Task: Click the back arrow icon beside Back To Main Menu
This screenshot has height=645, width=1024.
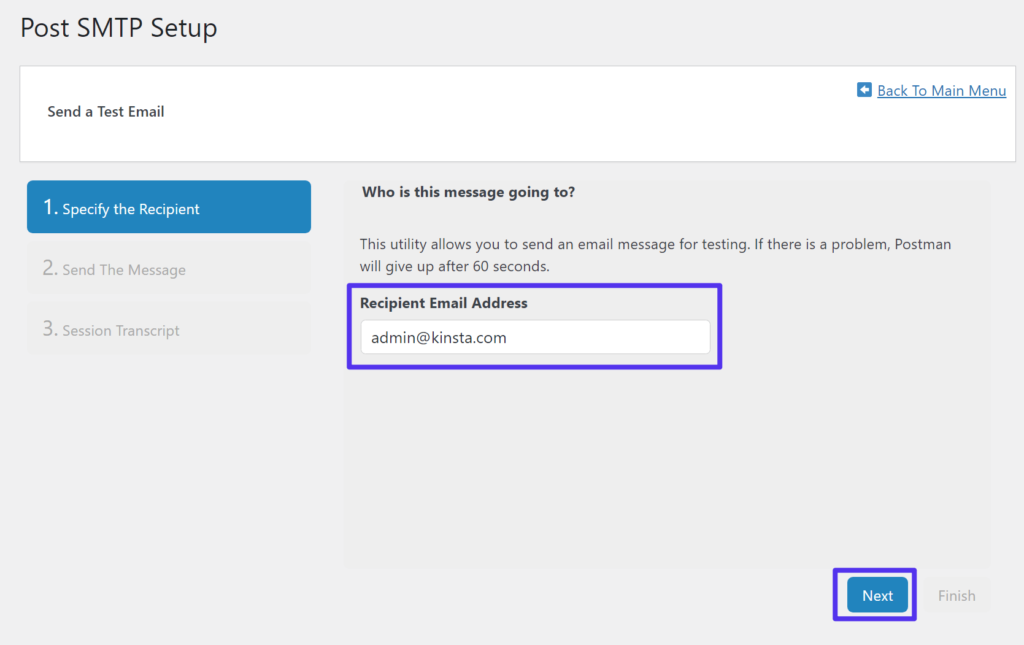Action: (864, 90)
